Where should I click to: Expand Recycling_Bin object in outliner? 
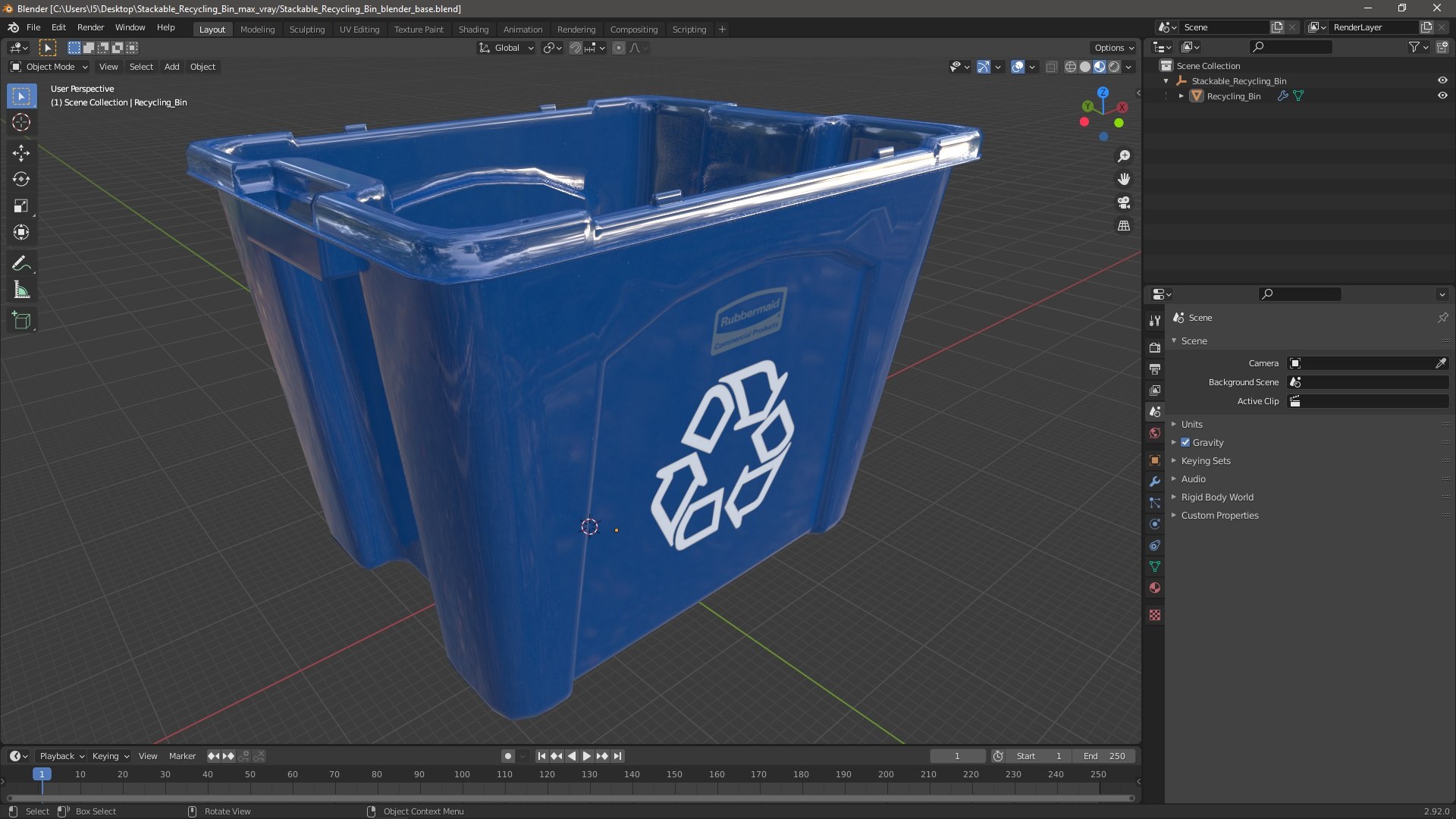pos(1181,96)
